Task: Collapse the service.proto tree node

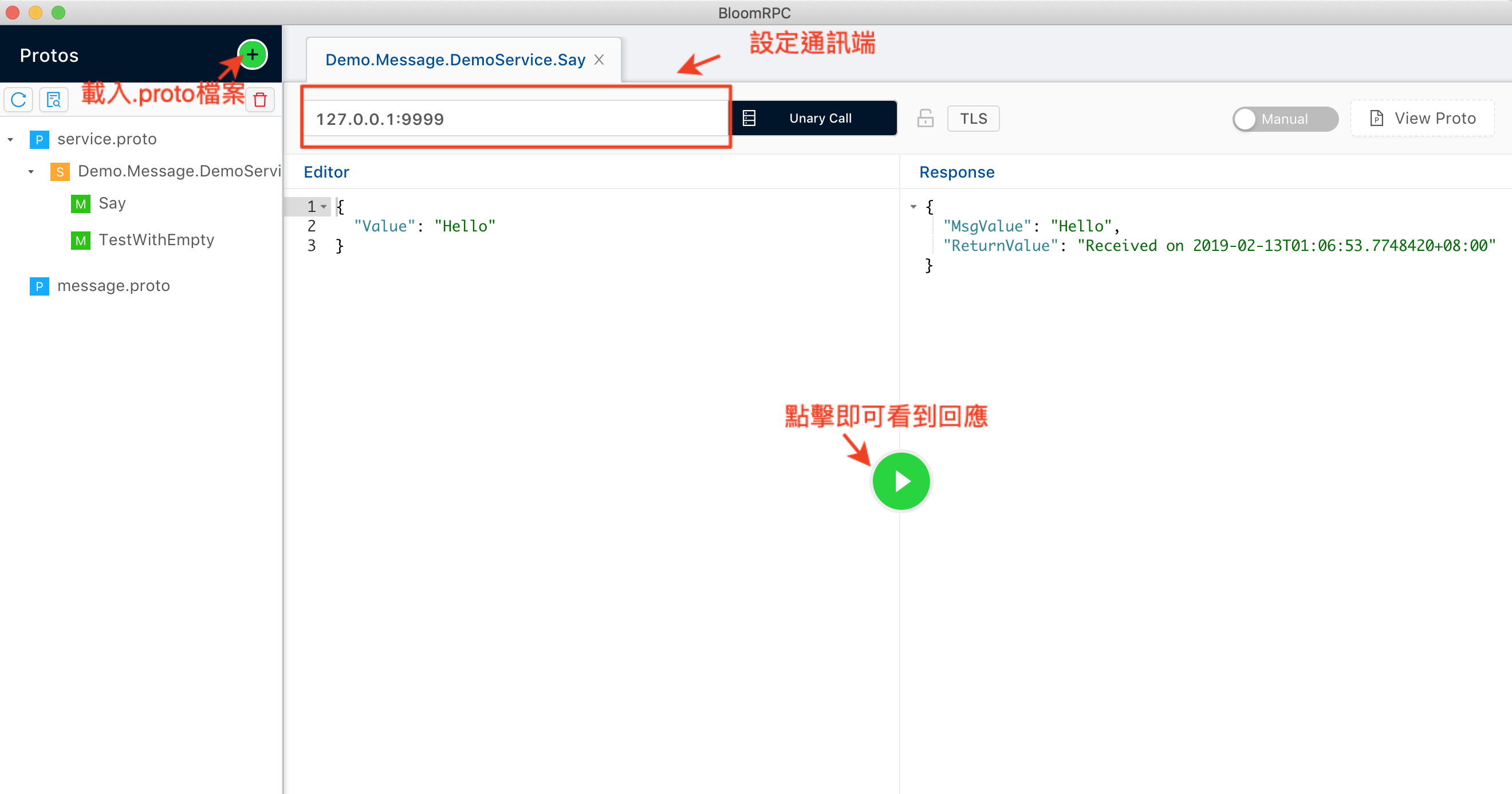Action: [10, 140]
